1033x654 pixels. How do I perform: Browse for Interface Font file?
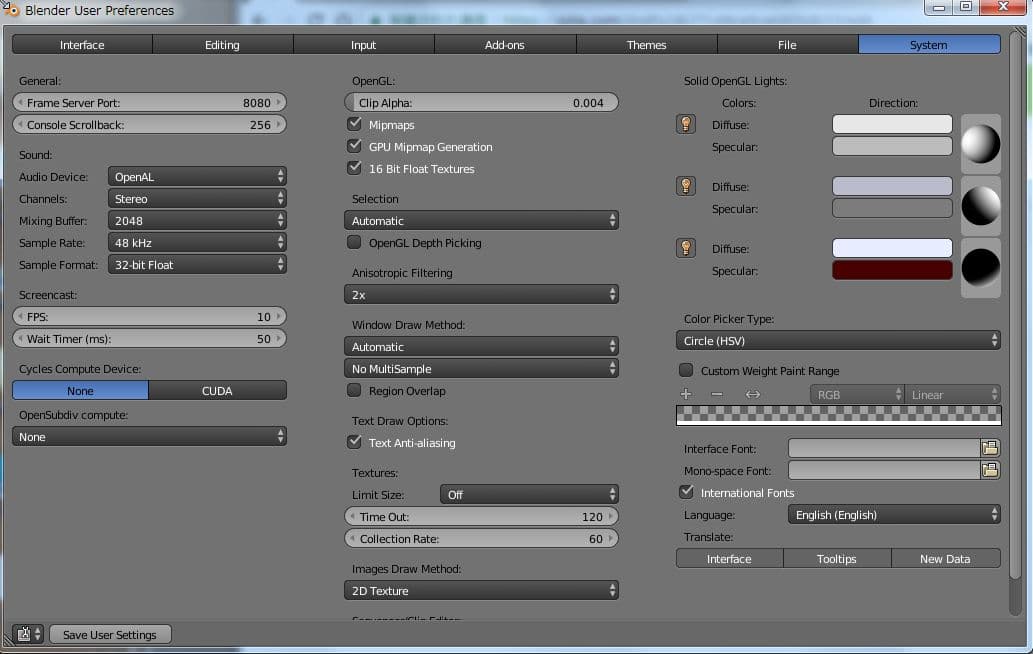pos(990,449)
